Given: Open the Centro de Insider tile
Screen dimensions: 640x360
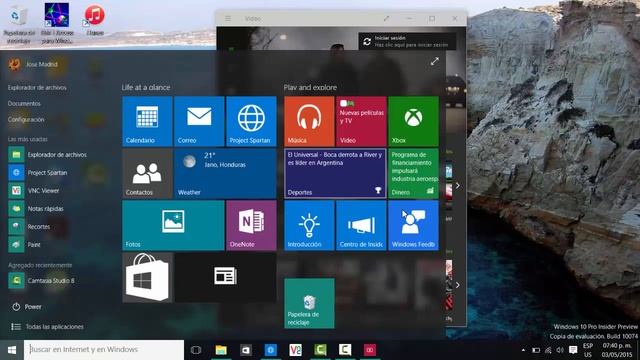Looking at the screenshot, I should click(361, 225).
